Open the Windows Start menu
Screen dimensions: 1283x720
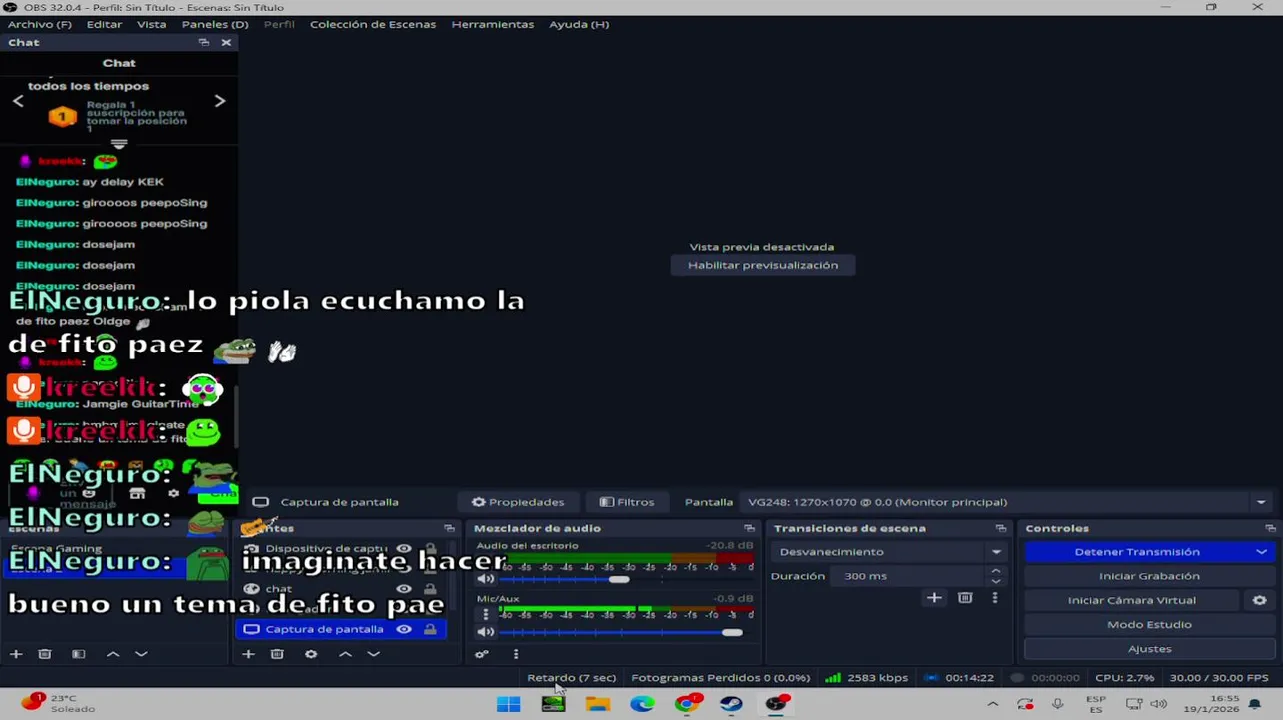point(508,704)
